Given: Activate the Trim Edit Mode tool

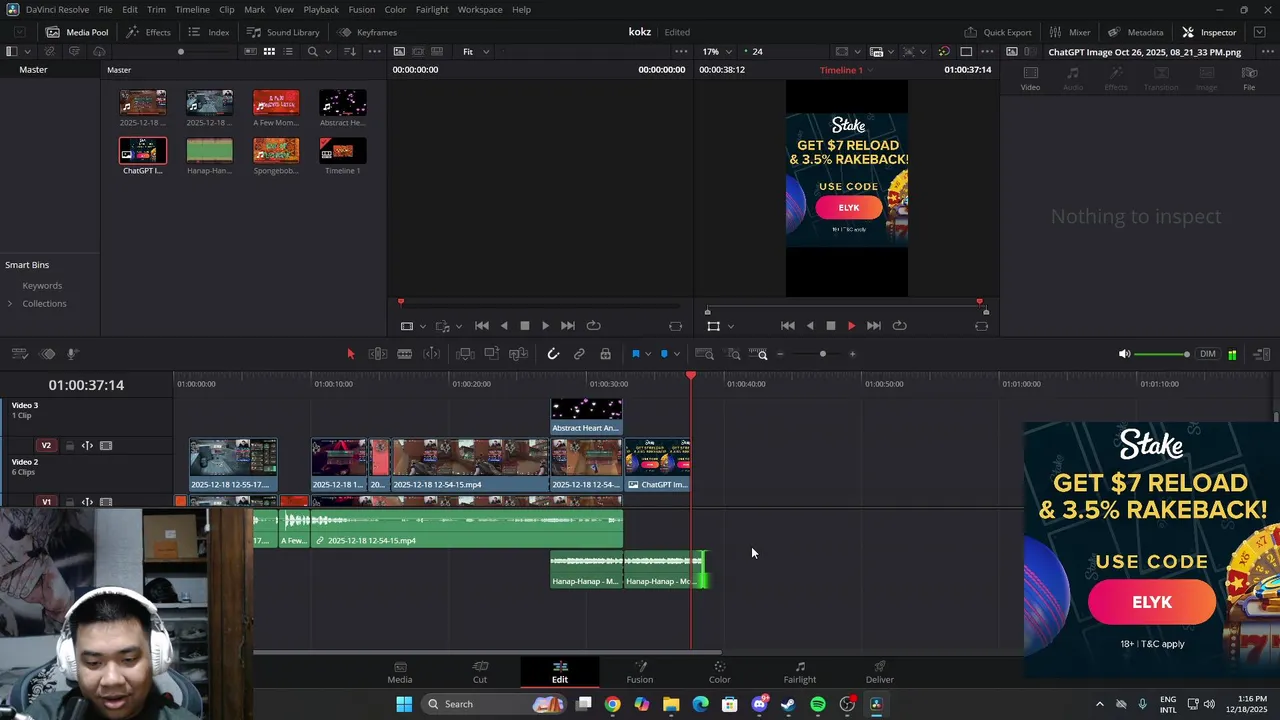Looking at the screenshot, I should pyautogui.click(x=378, y=354).
